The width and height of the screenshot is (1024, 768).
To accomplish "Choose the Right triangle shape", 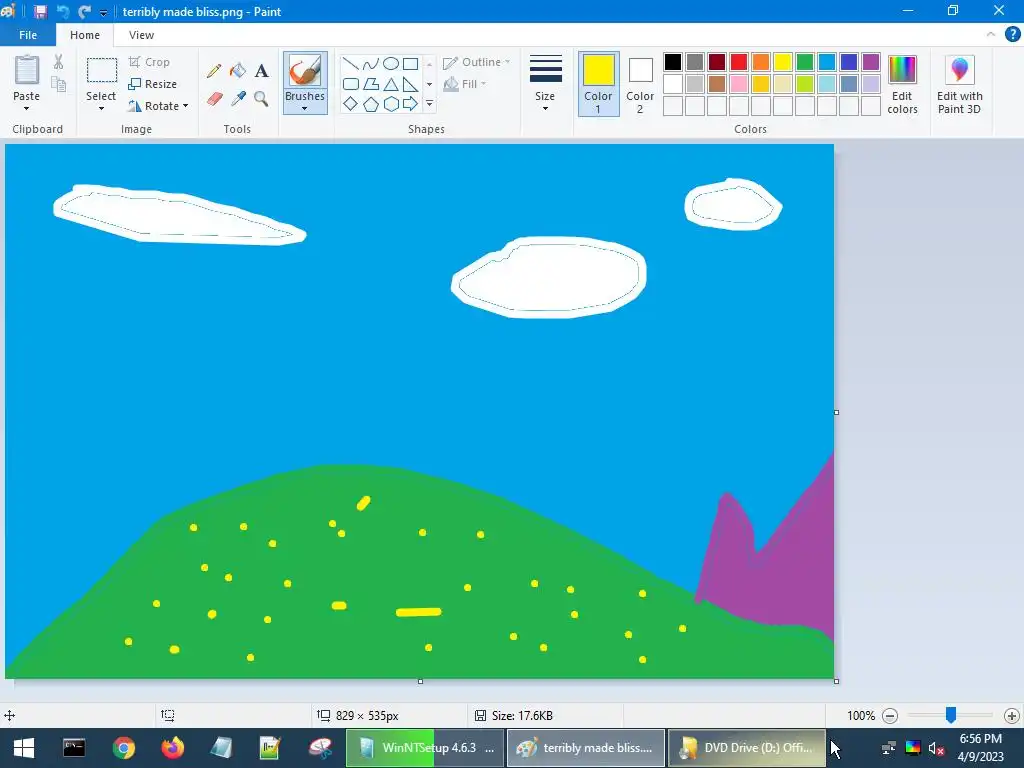I will [410, 84].
